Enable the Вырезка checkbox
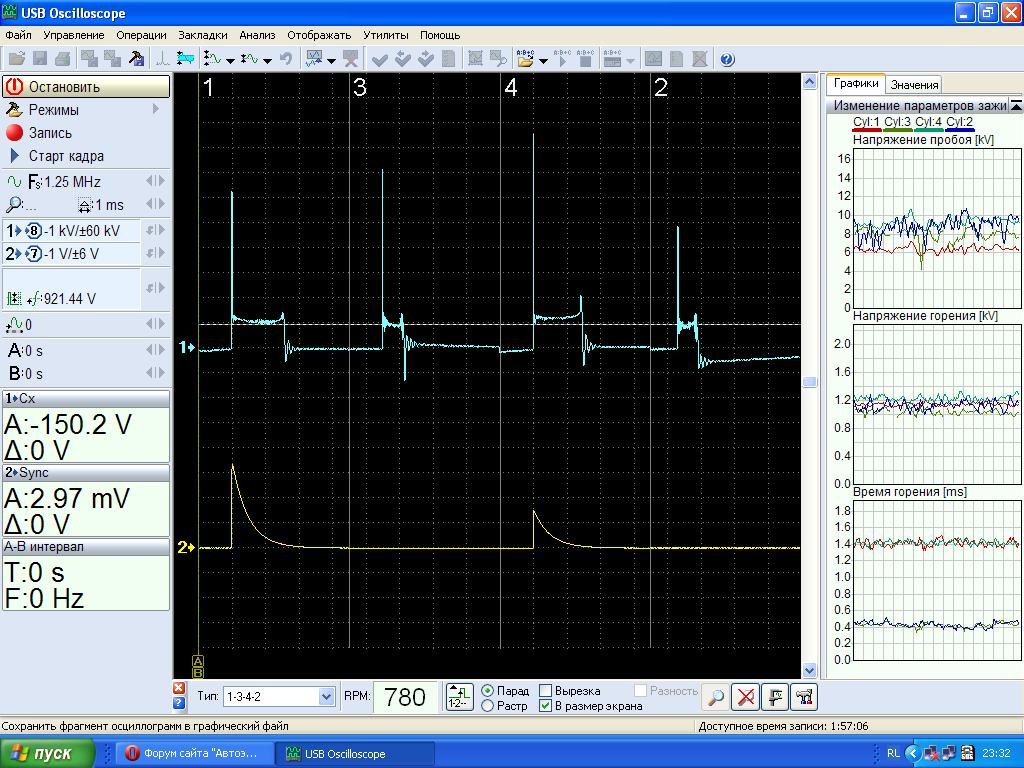 tap(546, 691)
